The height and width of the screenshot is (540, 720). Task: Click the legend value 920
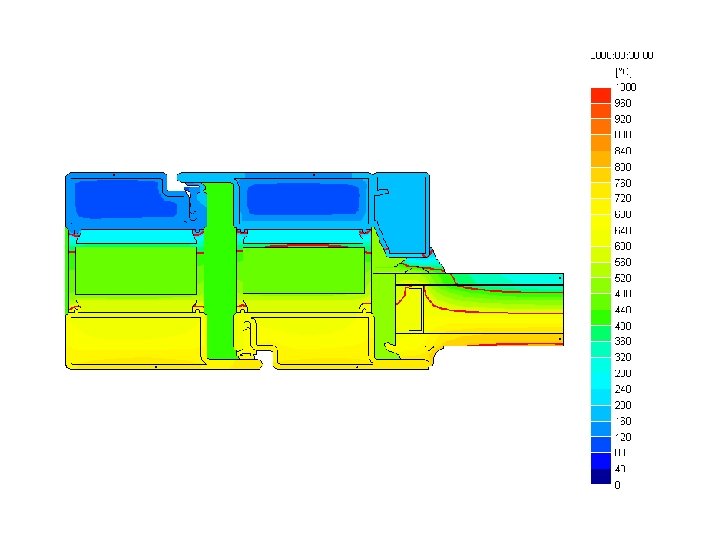click(623, 119)
